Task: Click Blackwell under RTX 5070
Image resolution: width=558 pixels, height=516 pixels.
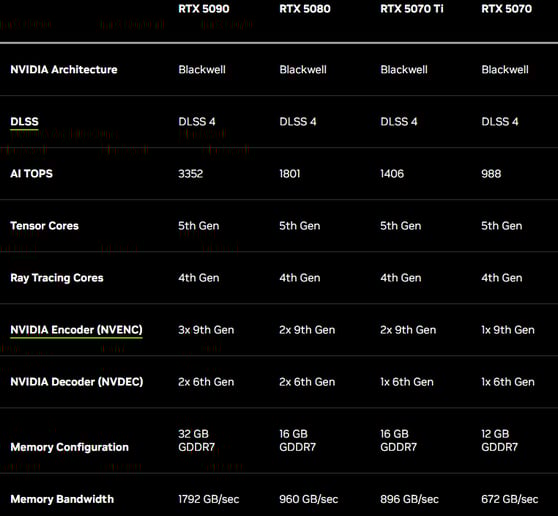Action: [x=505, y=69]
